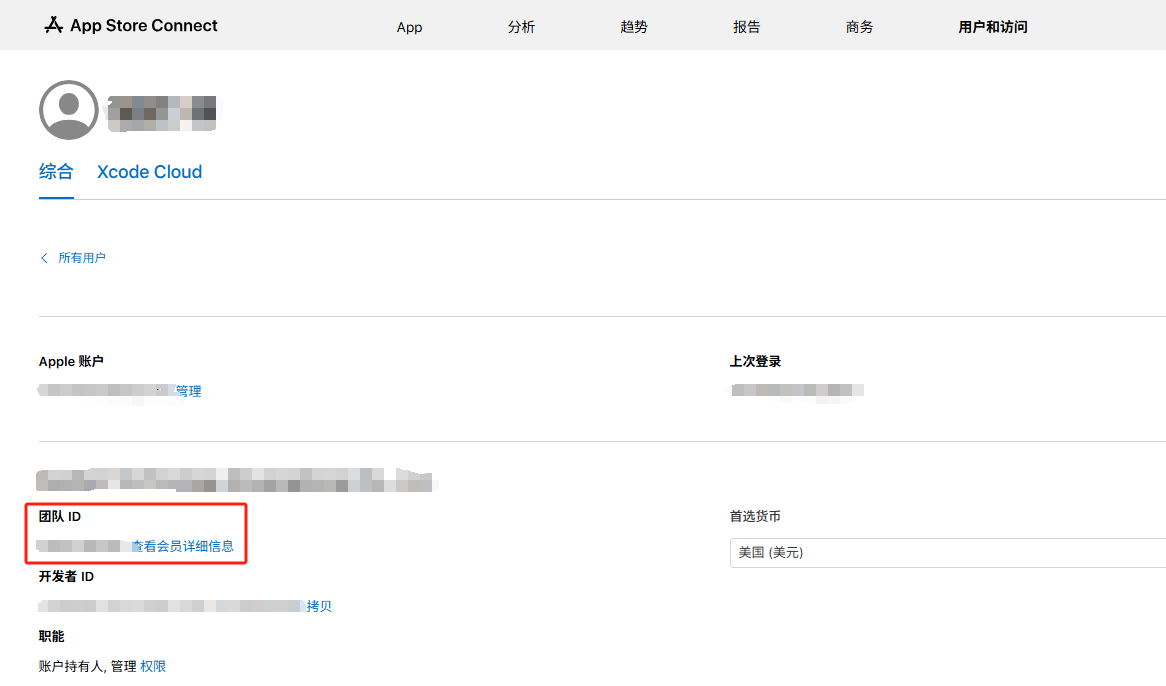Select the 商务 navigation item
Image resolution: width=1166 pixels, height=686 pixels.
(x=859, y=27)
